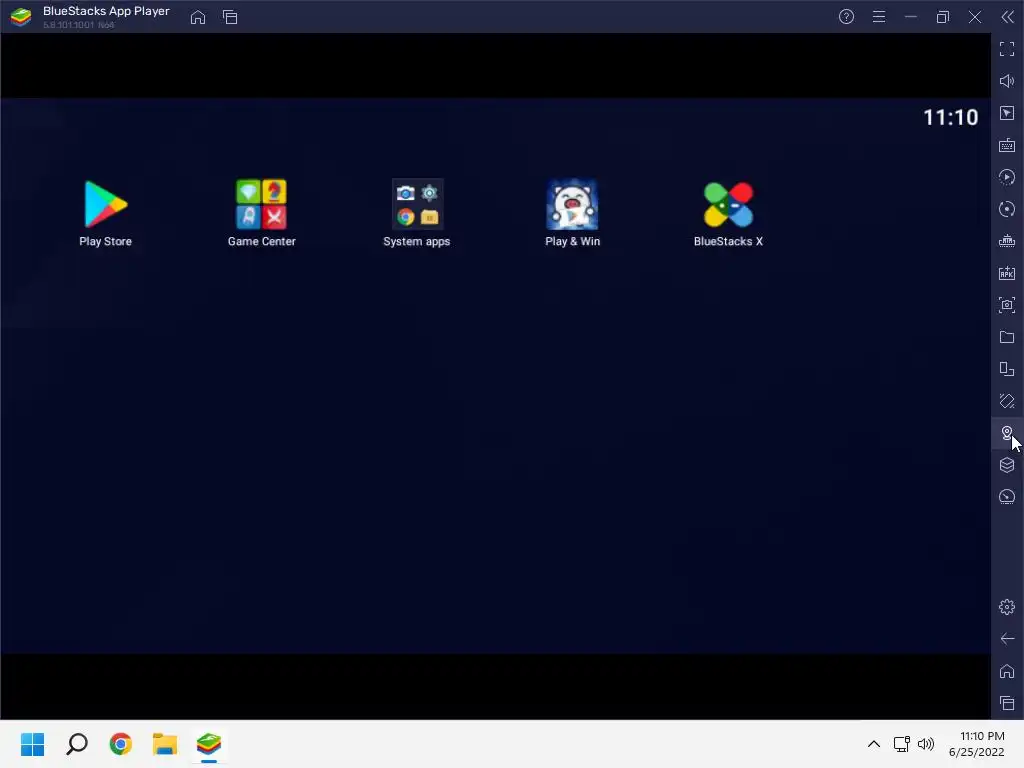Click the network icon in system tray
This screenshot has width=1024, height=768.
click(902, 744)
